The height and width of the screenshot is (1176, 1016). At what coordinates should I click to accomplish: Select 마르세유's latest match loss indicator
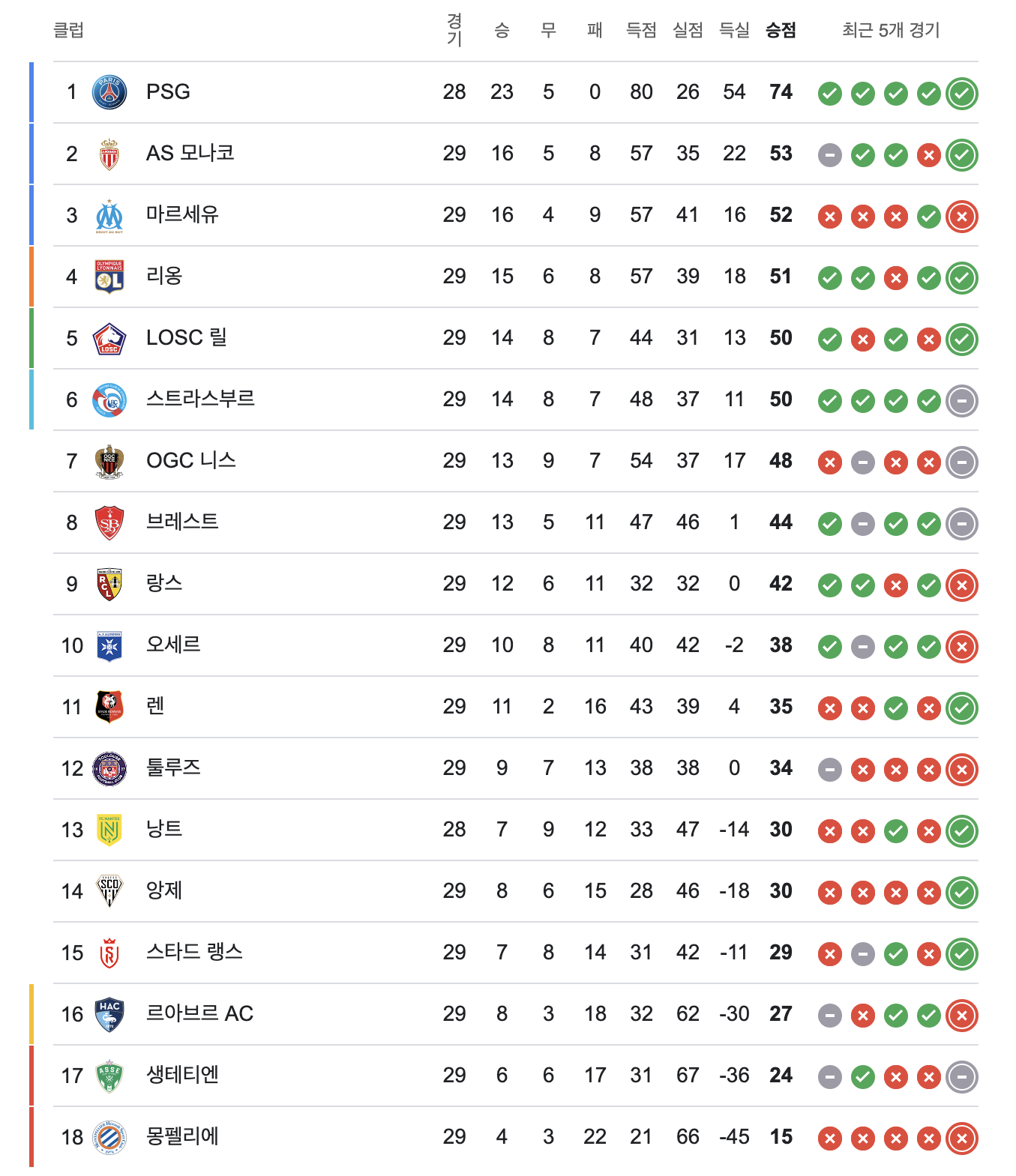tap(962, 217)
